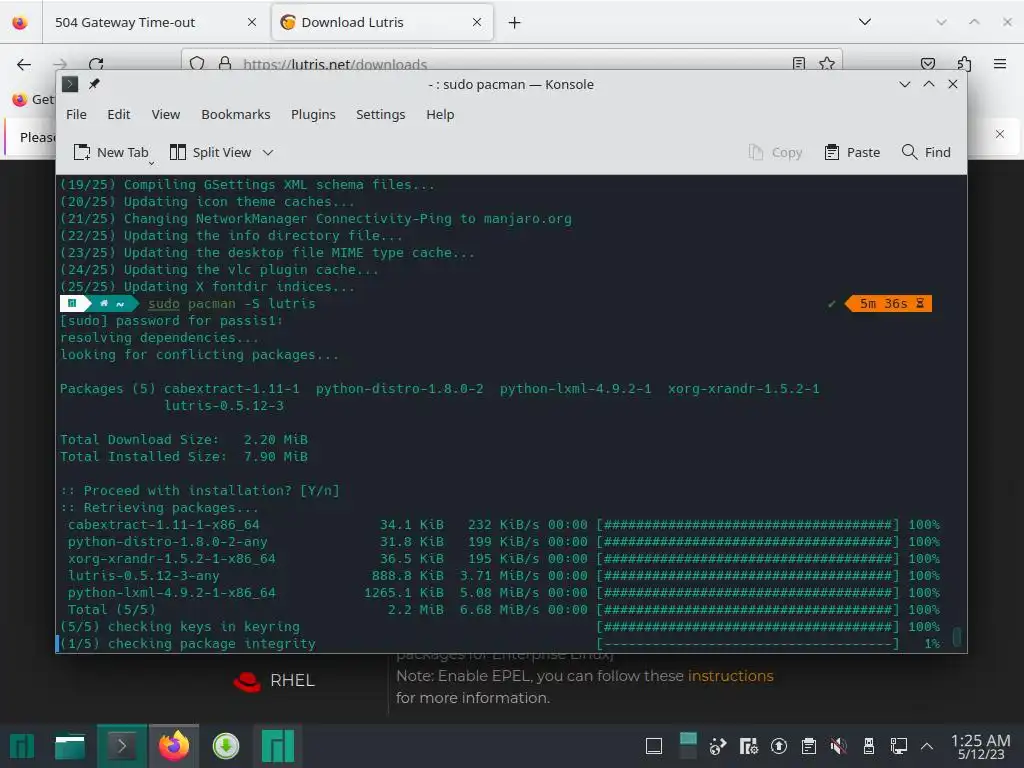1024x768 pixels.
Task: Open the Bookmarks menu in Konsole
Action: pos(236,114)
